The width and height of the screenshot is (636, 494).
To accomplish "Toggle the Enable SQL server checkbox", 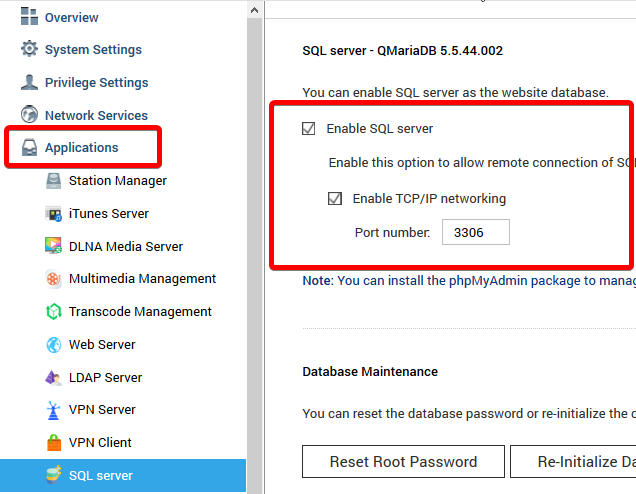I will click(308, 129).
